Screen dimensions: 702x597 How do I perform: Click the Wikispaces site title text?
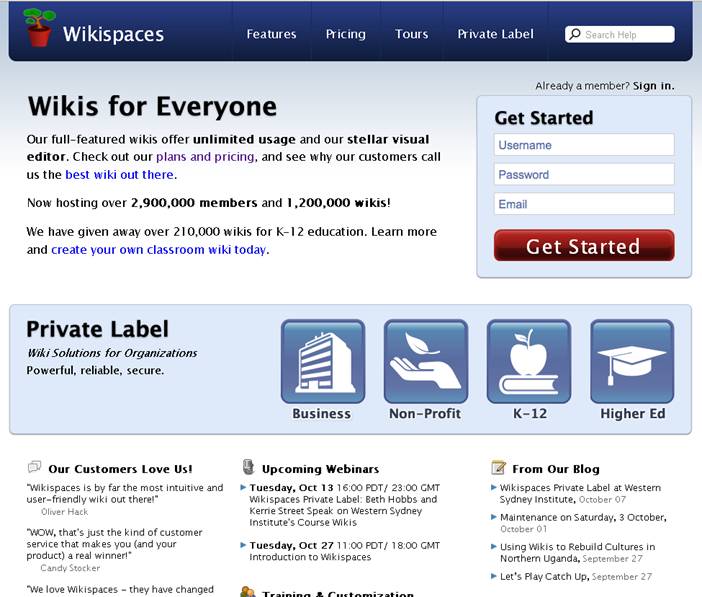(113, 34)
